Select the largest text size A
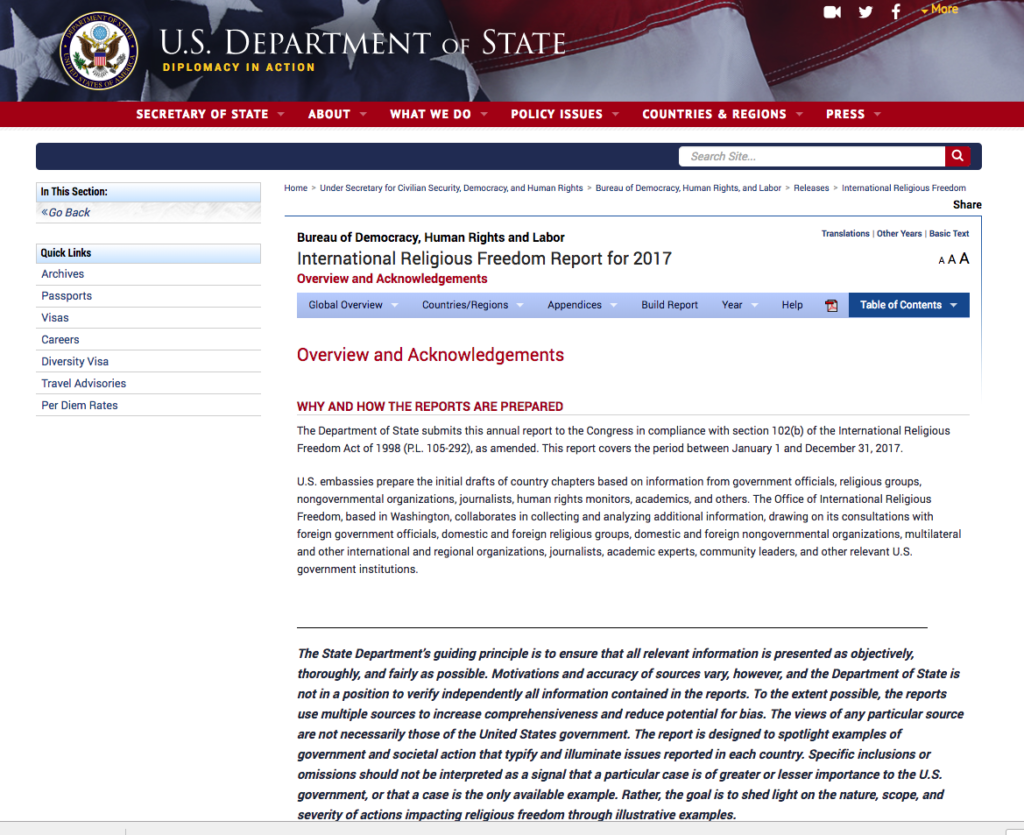The image size is (1024, 835). click(964, 259)
